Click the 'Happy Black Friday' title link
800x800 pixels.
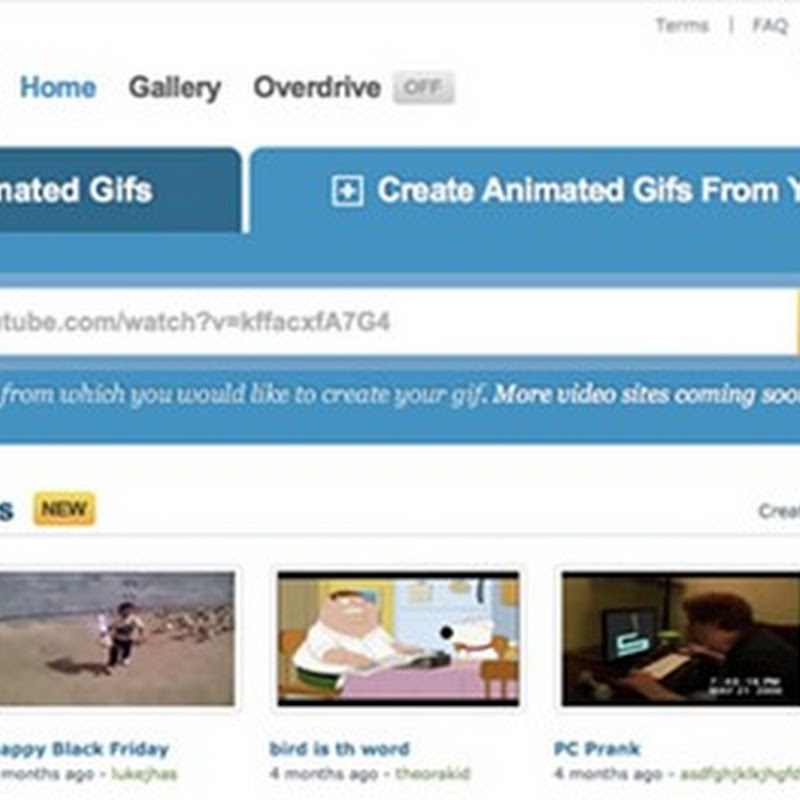[x=84, y=749]
